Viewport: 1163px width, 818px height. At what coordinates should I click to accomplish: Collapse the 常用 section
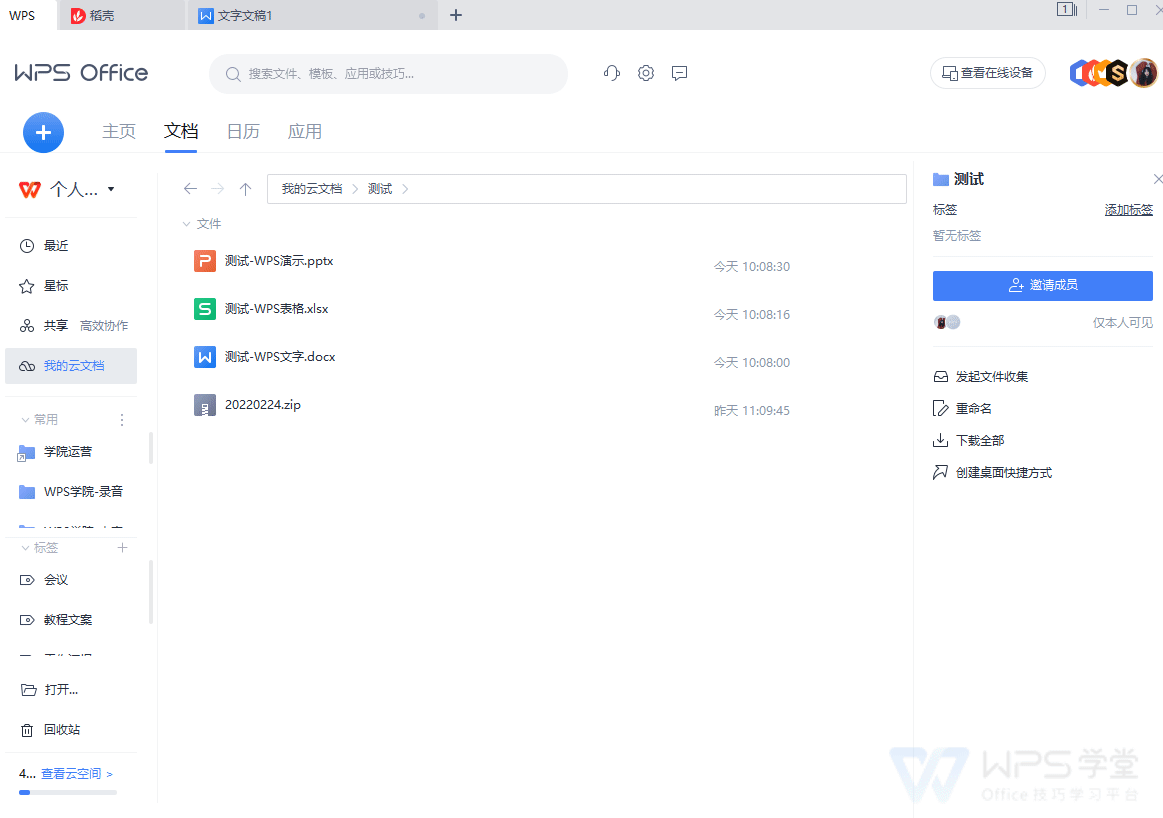coord(25,420)
